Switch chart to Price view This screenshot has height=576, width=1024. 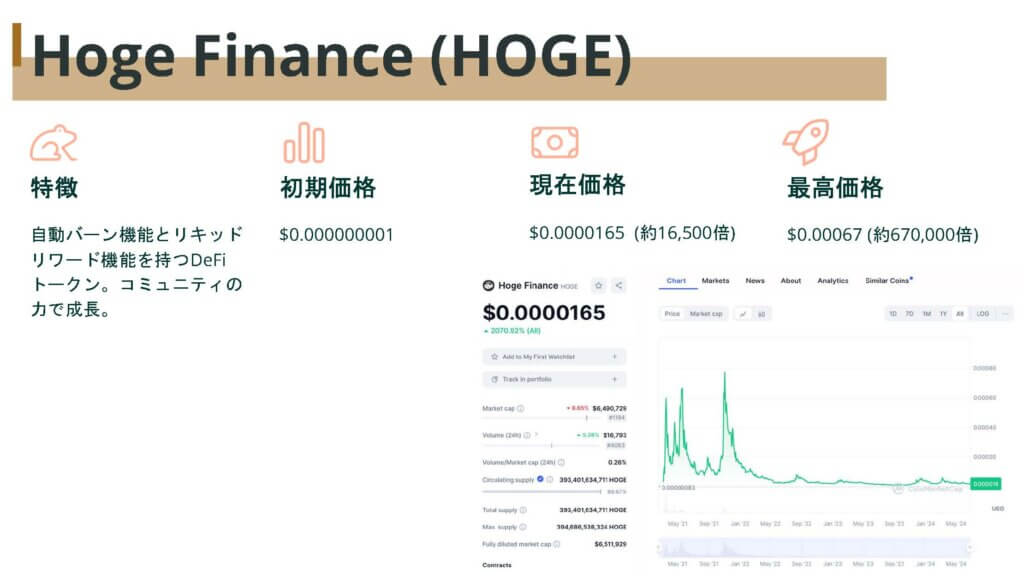(672, 314)
